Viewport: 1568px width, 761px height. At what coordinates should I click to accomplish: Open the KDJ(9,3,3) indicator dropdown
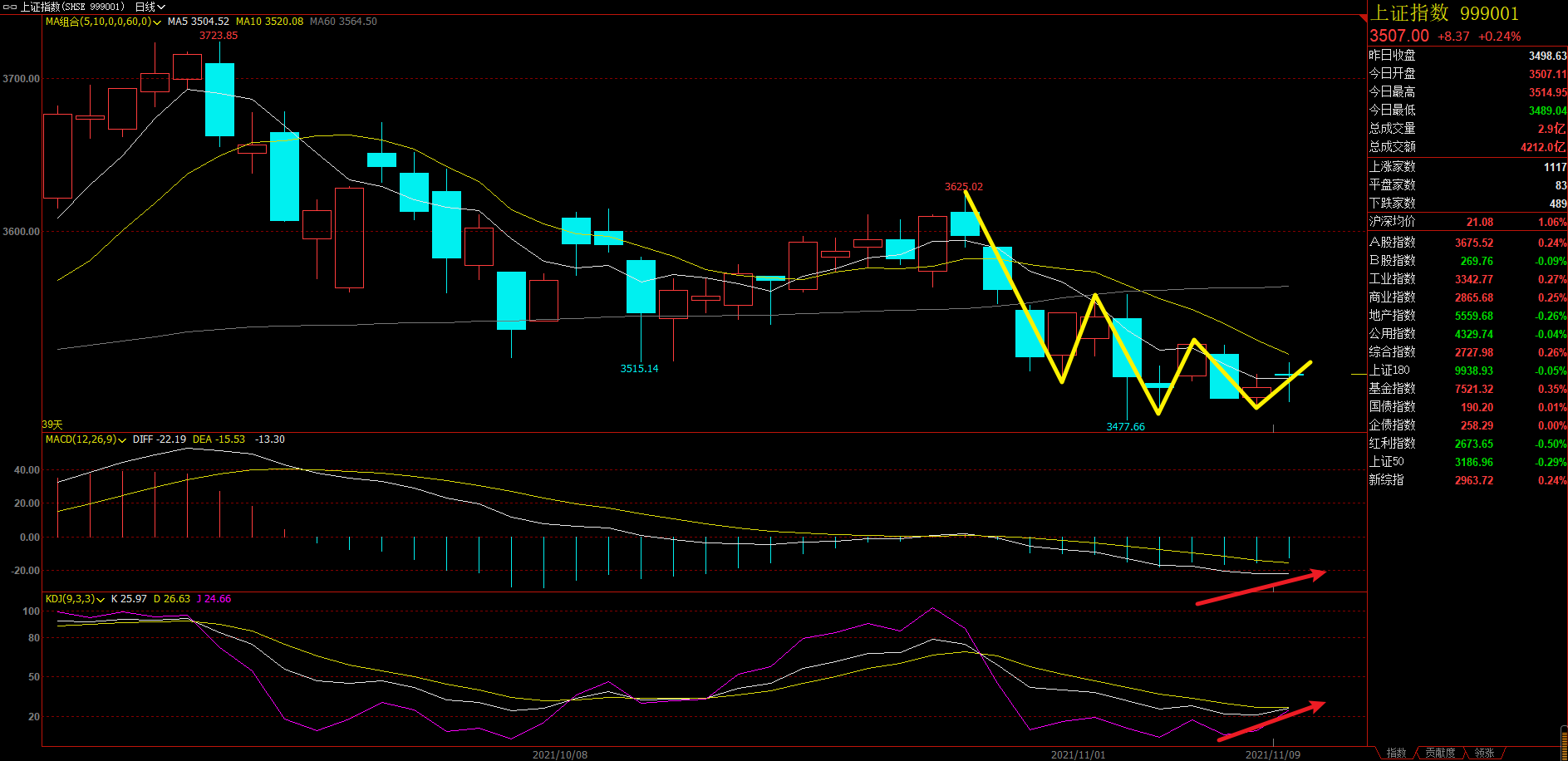coord(101,600)
